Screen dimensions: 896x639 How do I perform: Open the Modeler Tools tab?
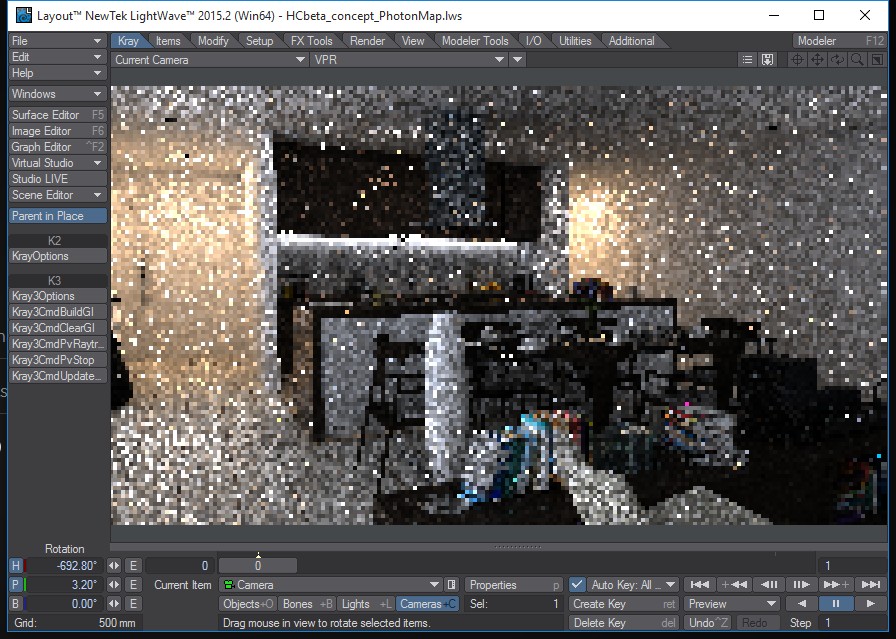point(475,41)
